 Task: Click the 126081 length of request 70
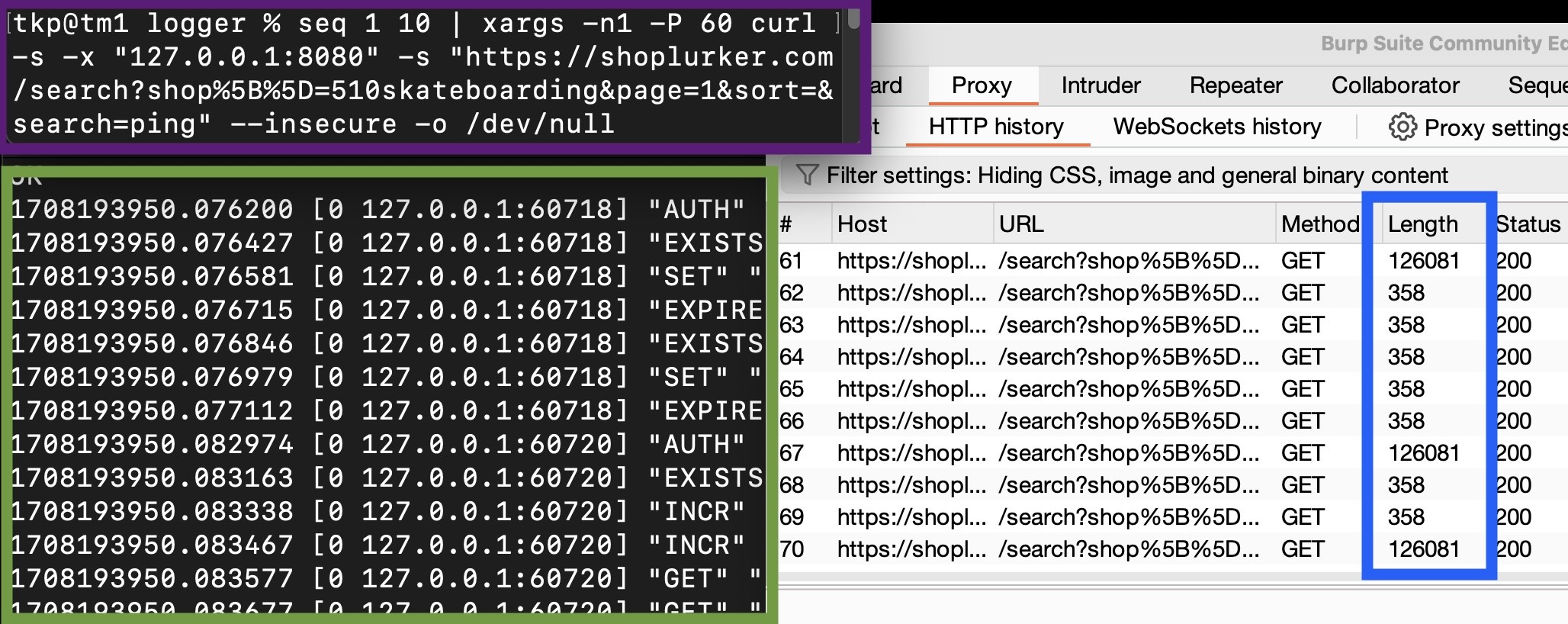(1424, 549)
